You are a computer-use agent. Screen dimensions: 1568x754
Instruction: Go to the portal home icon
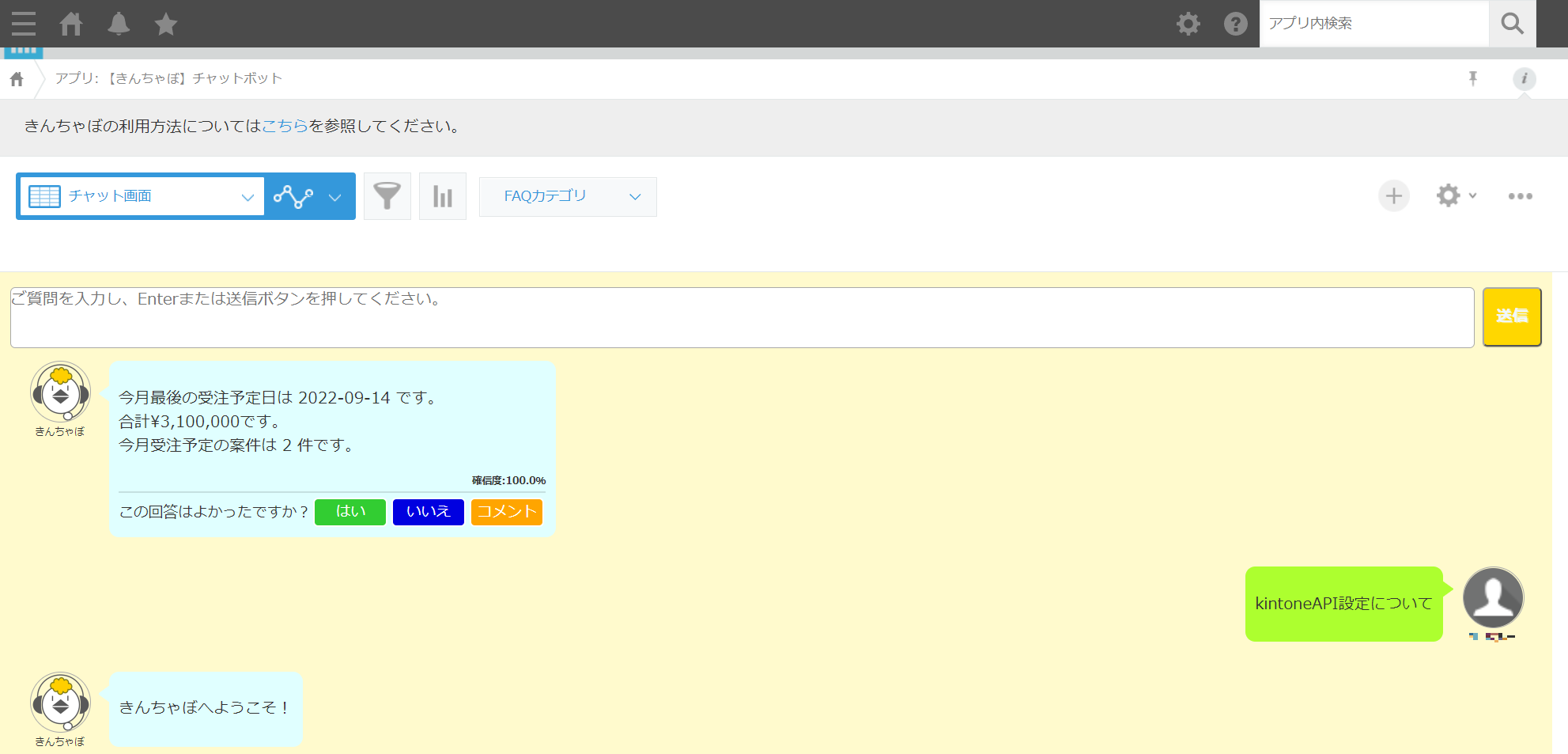click(71, 24)
